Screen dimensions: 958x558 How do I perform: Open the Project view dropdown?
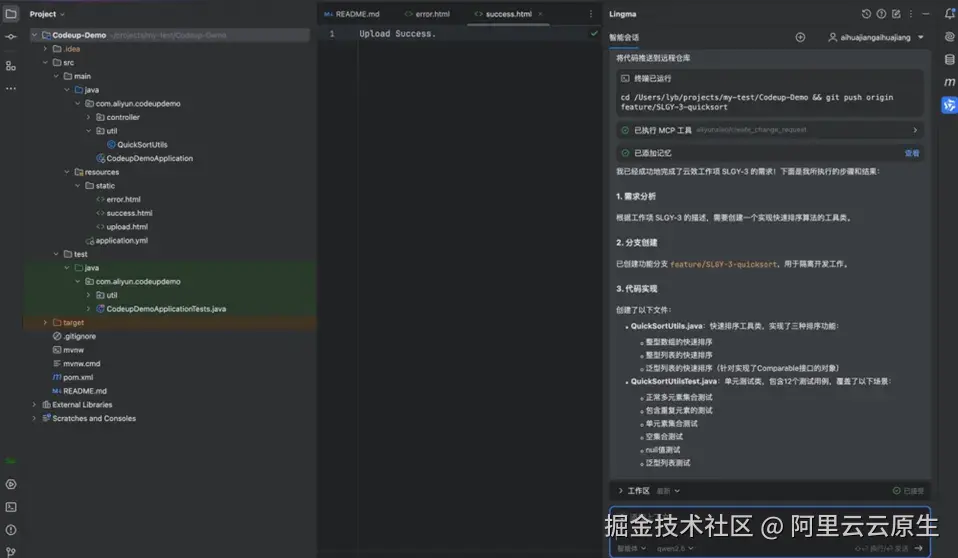pyautogui.click(x=47, y=13)
